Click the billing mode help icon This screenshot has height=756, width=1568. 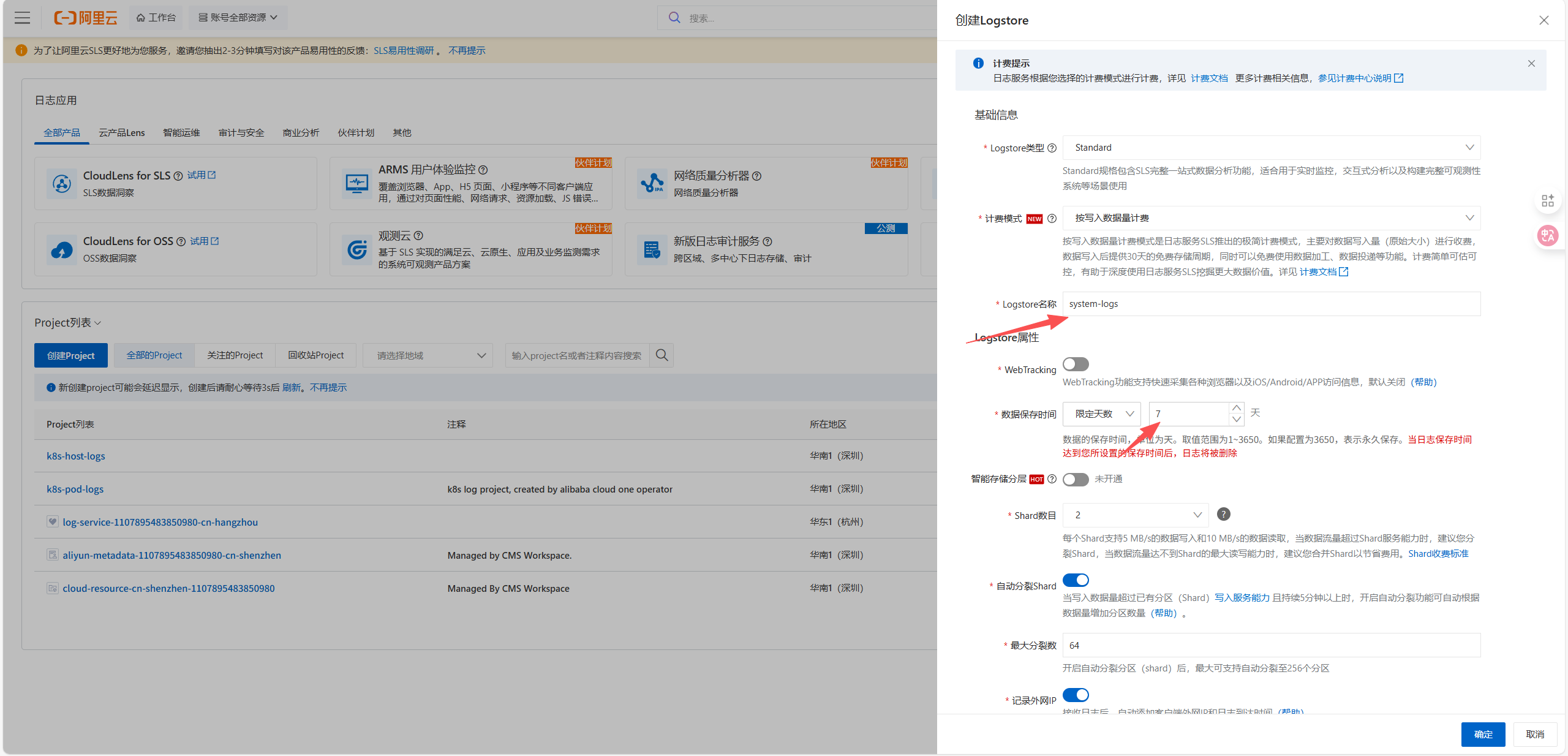pos(1052,219)
